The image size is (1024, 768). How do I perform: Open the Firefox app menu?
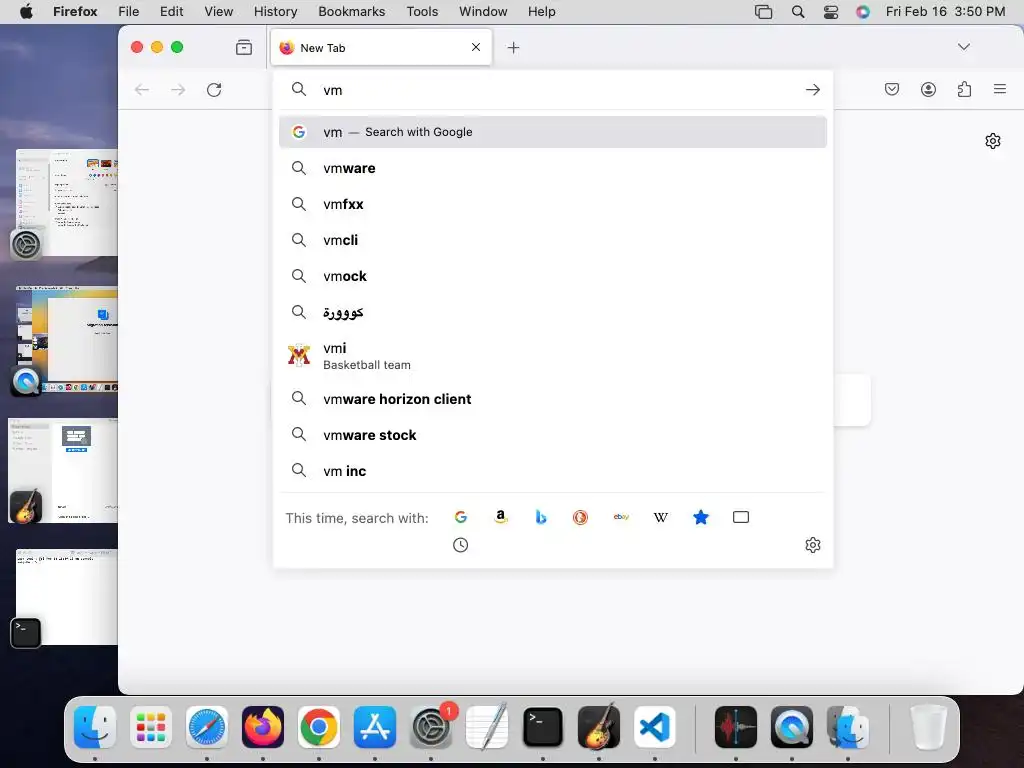(x=75, y=12)
